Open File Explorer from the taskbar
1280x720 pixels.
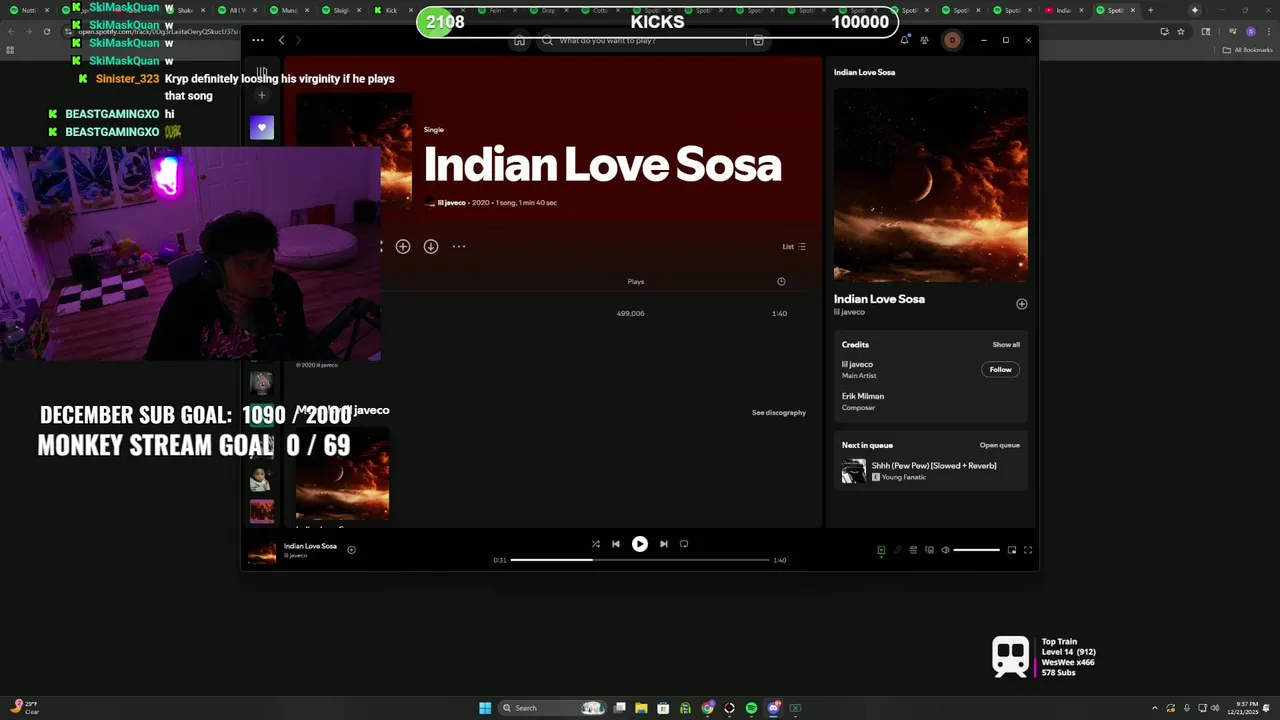641,708
